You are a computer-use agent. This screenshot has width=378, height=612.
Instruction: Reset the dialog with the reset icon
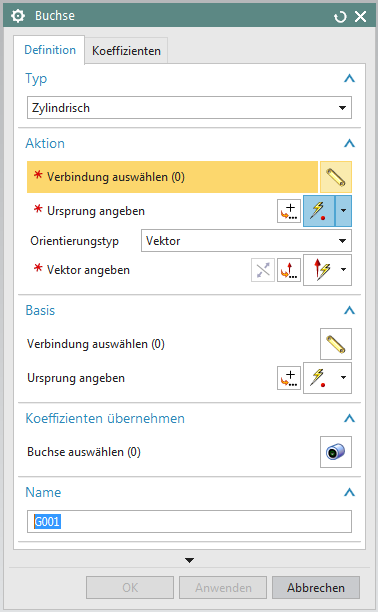click(x=340, y=16)
